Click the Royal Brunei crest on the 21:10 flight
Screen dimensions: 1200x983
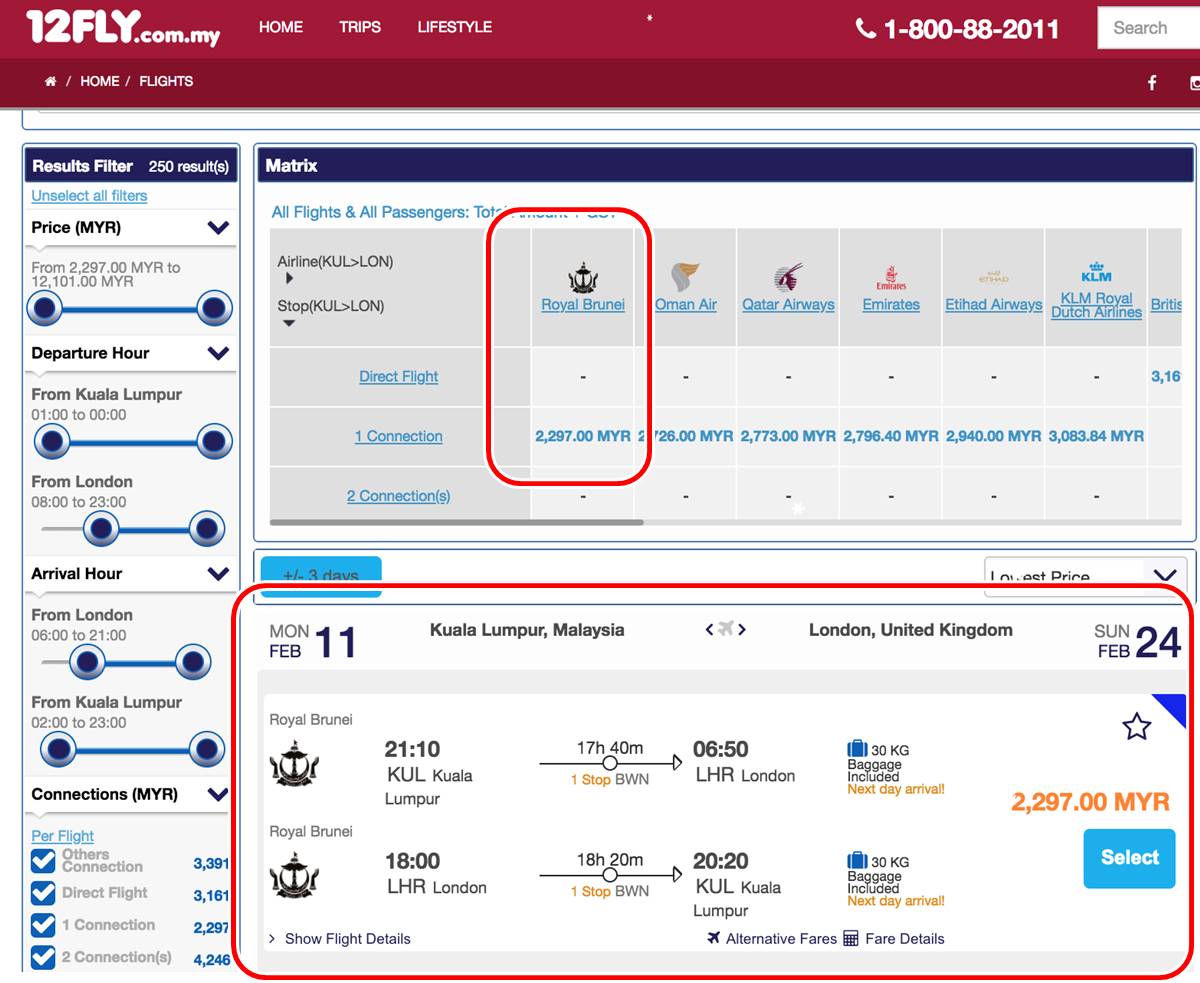(x=294, y=765)
